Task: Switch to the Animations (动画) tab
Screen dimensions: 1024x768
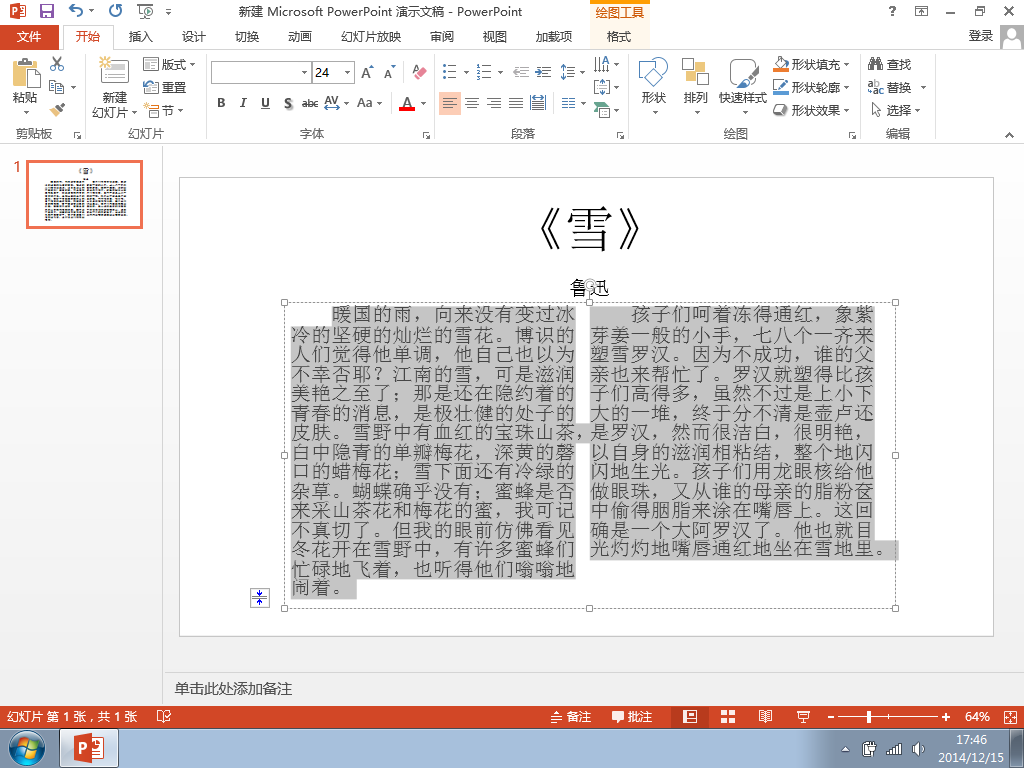Action: pyautogui.click(x=300, y=37)
